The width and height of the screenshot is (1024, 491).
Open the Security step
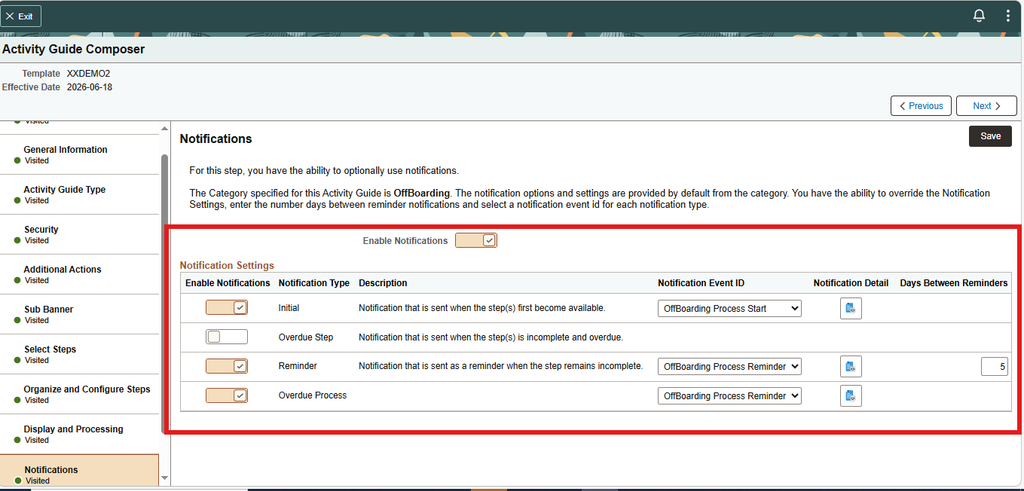pyautogui.click(x=79, y=234)
